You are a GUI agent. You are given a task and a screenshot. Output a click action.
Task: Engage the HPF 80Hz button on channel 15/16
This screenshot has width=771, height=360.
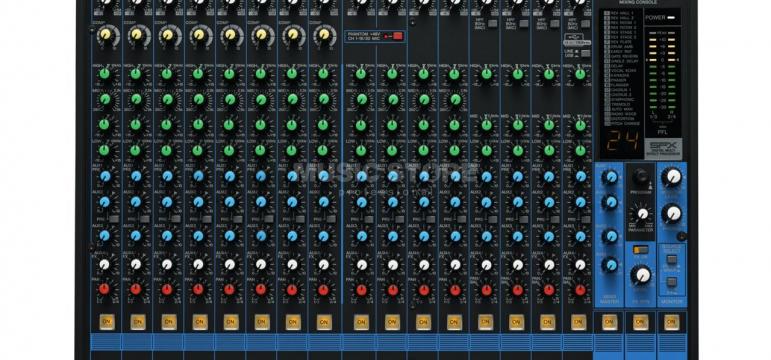[523, 23]
